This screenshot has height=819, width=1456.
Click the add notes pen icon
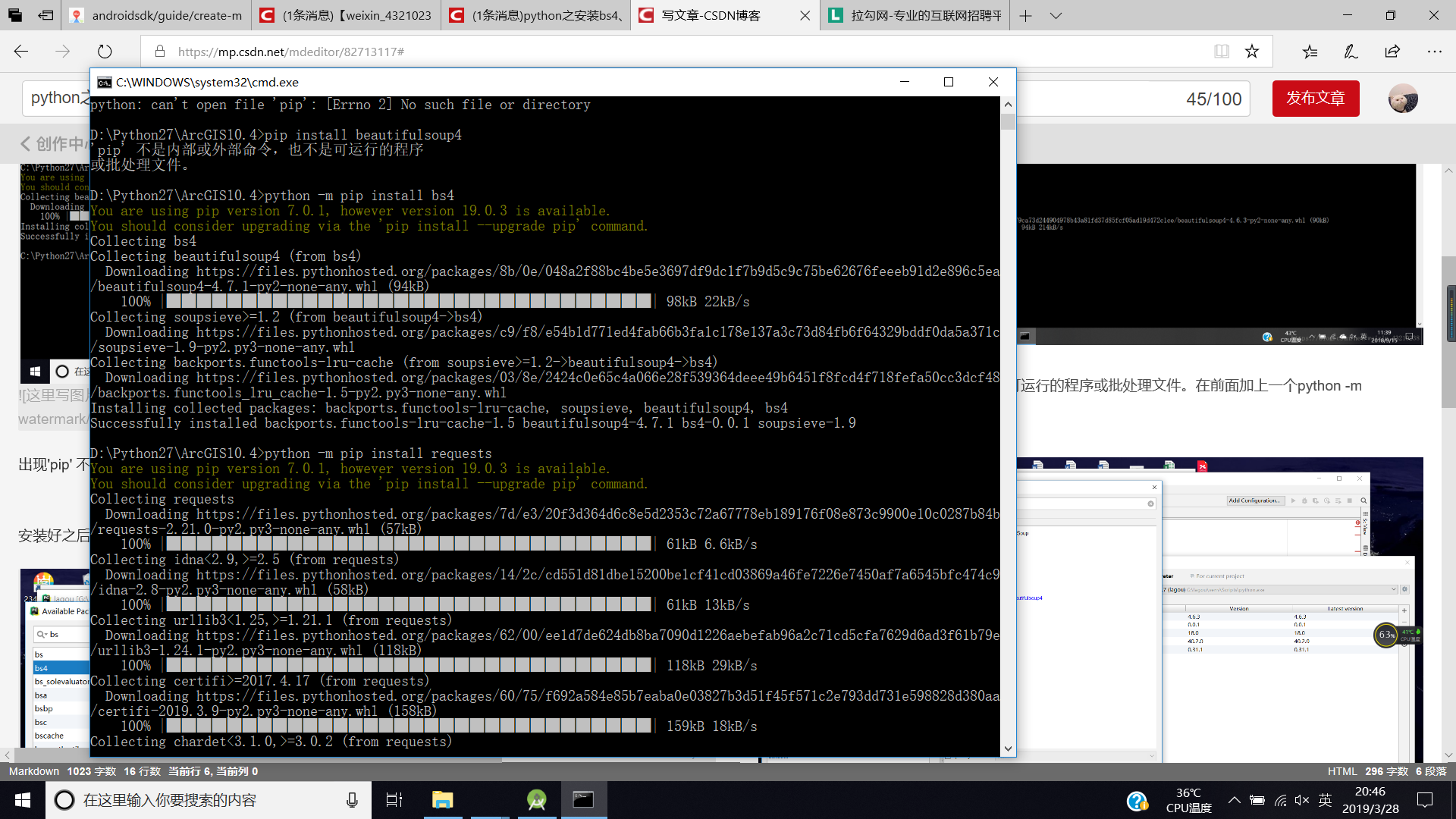click(x=1351, y=52)
